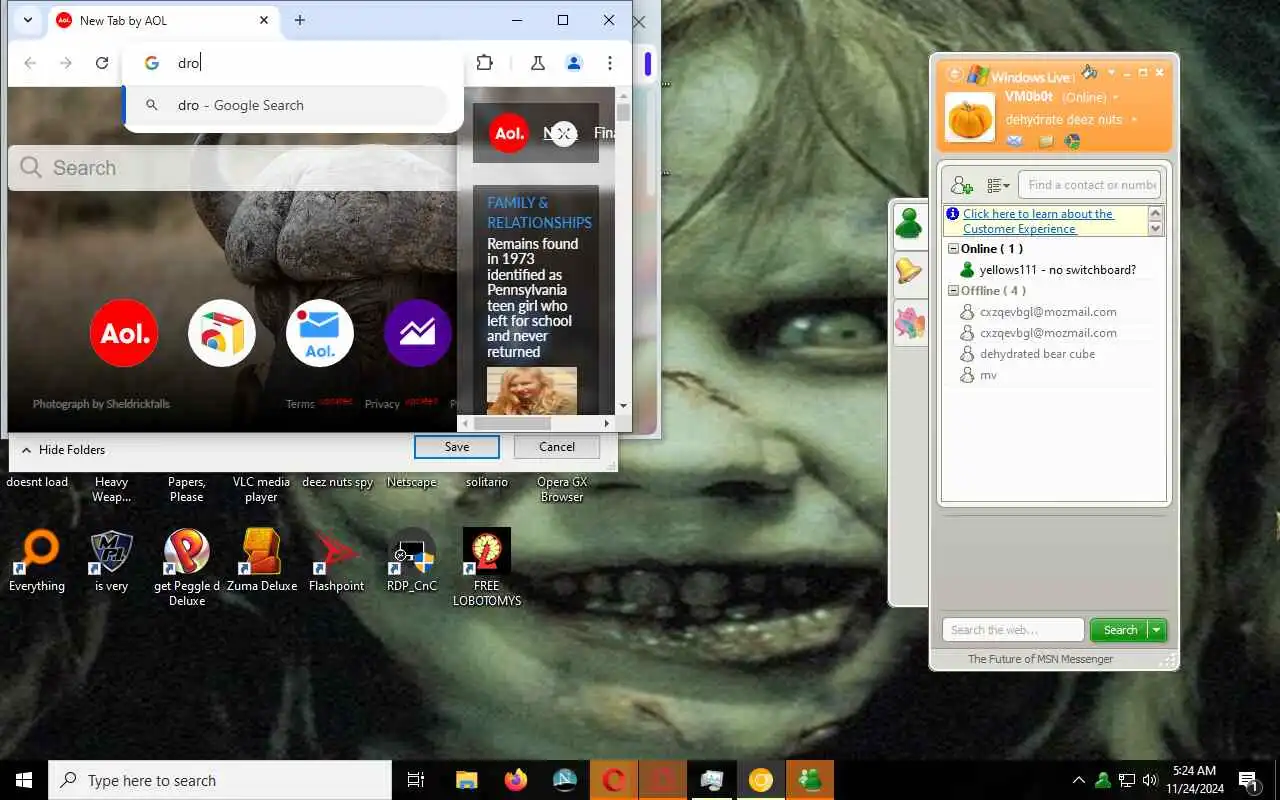Open the VM0b0t online status dropdown

[1116, 98]
